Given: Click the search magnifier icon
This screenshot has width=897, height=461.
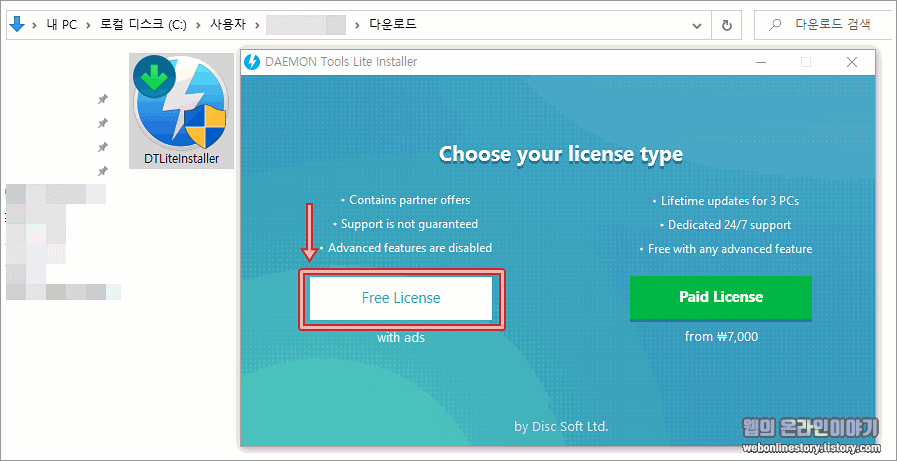Looking at the screenshot, I should coord(775,25).
